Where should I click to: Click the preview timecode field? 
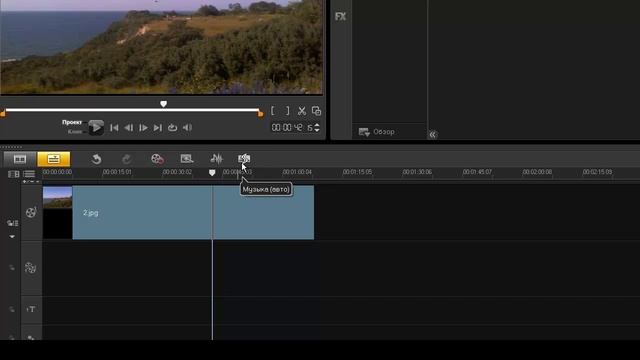[x=292, y=128]
